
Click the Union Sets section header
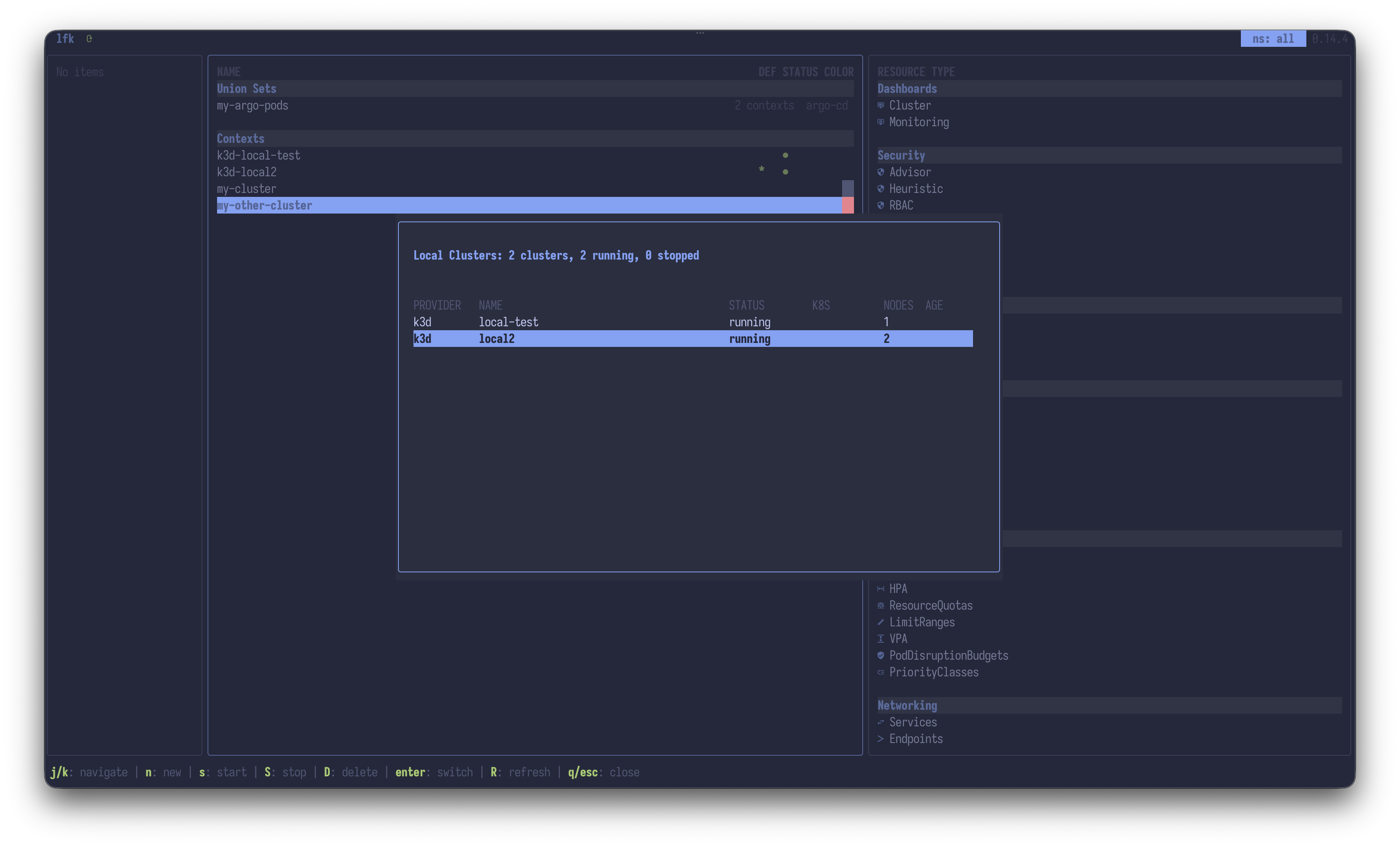[x=535, y=89]
